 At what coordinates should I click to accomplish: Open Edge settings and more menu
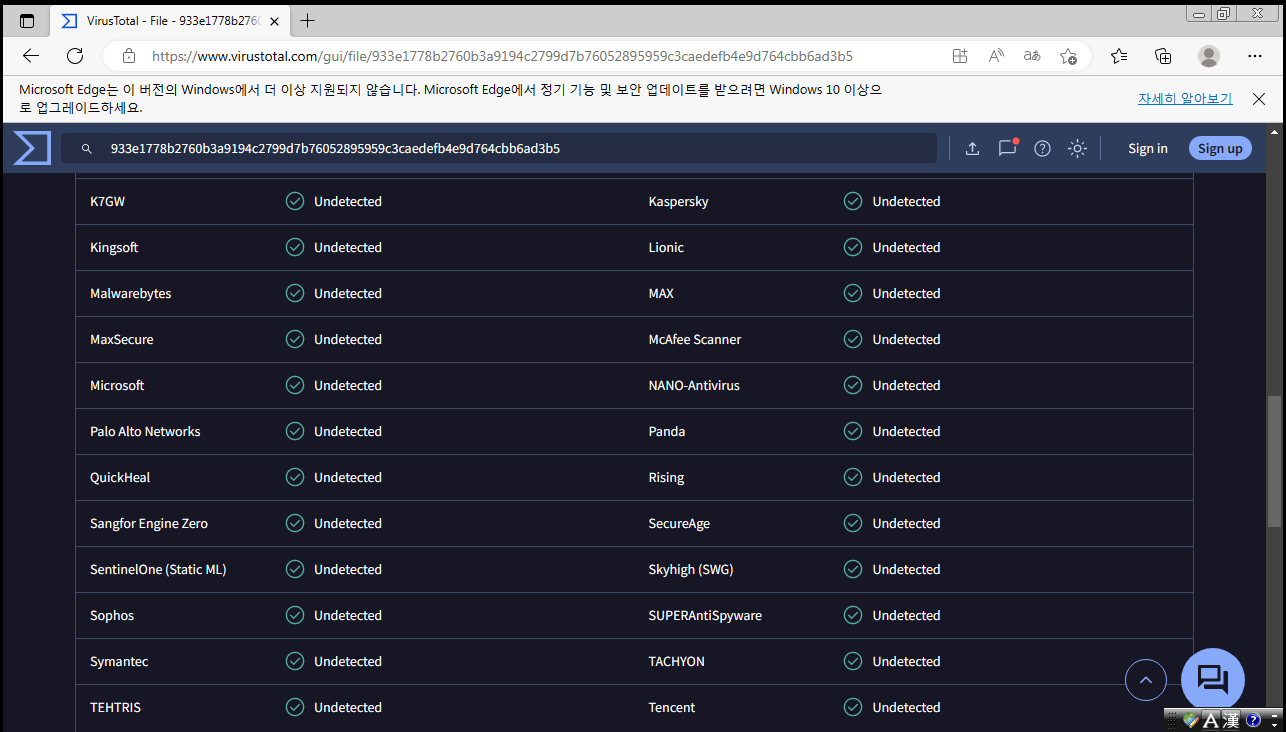(x=1255, y=56)
